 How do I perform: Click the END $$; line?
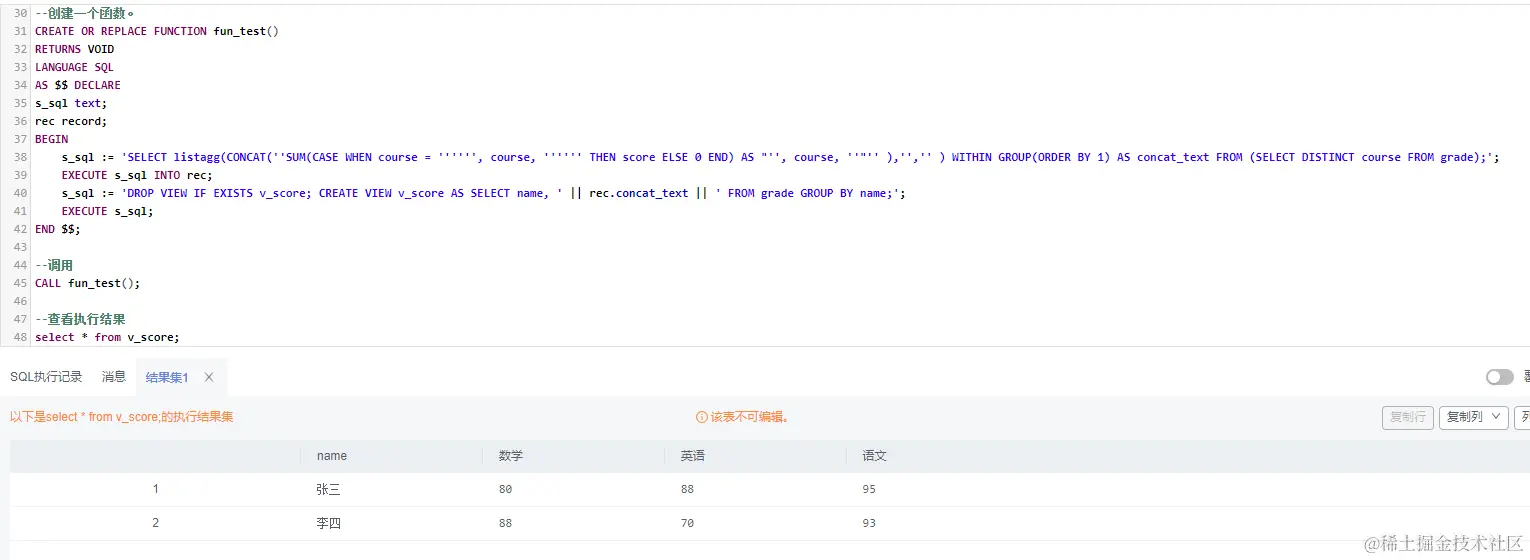click(x=58, y=229)
